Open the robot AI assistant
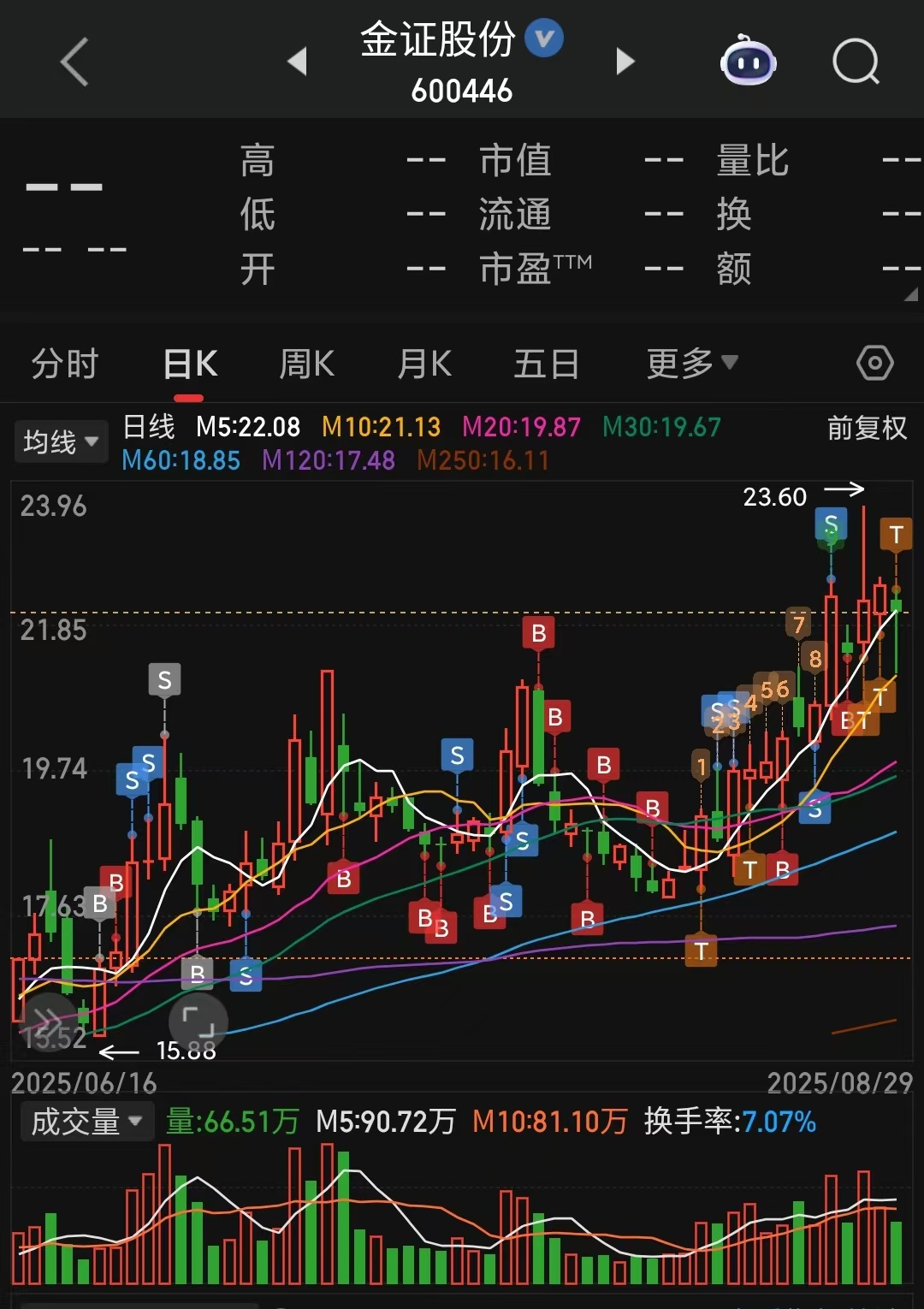The image size is (924, 1309). [749, 61]
